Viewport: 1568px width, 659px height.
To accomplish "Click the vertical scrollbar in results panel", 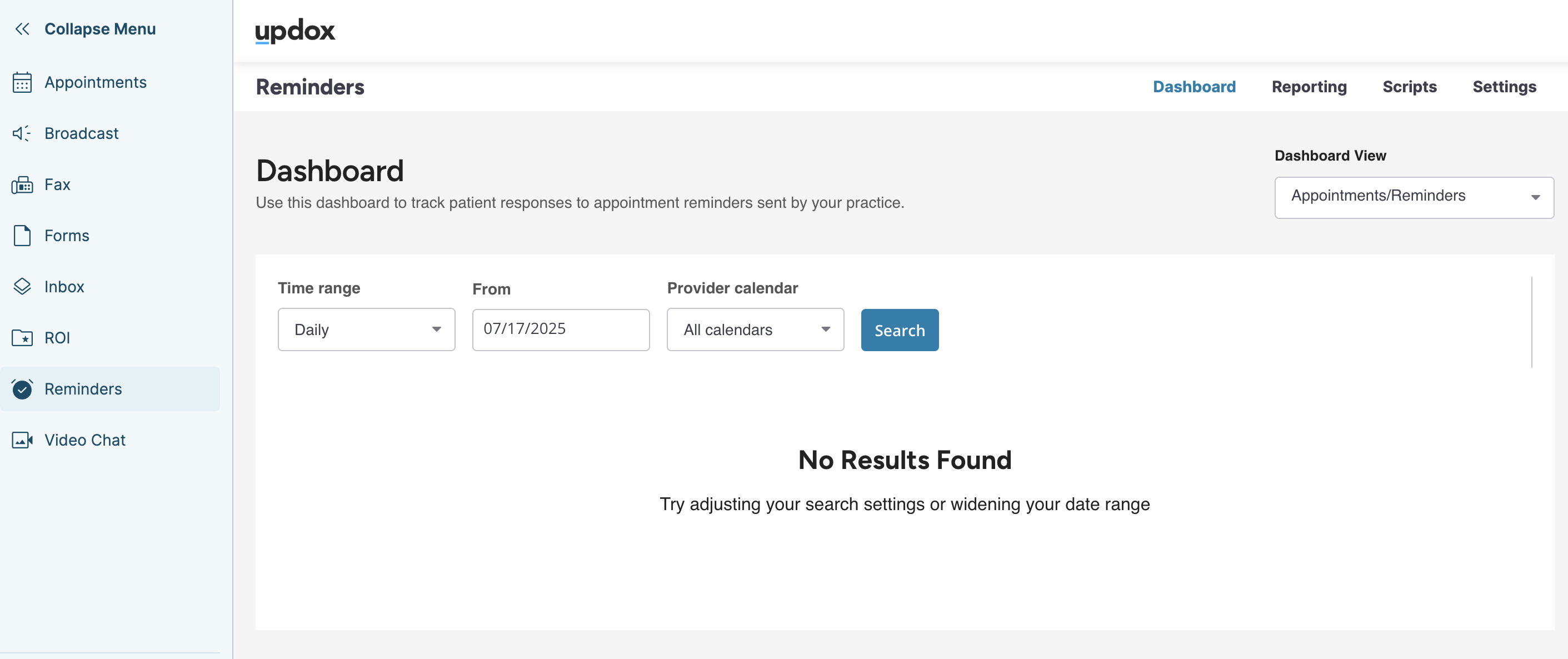I will pyautogui.click(x=1531, y=322).
